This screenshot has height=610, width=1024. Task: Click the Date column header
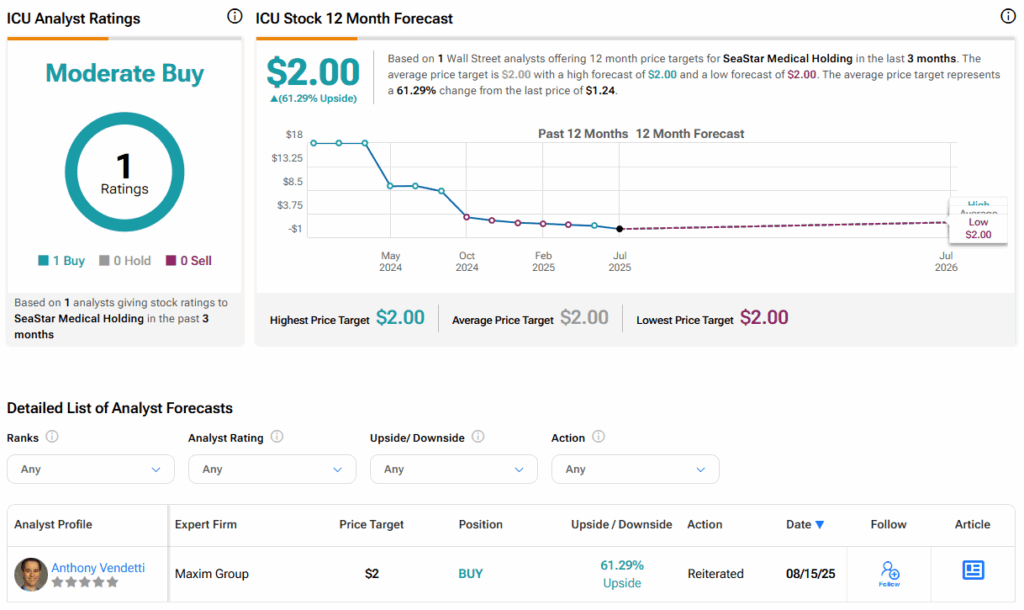[798, 524]
